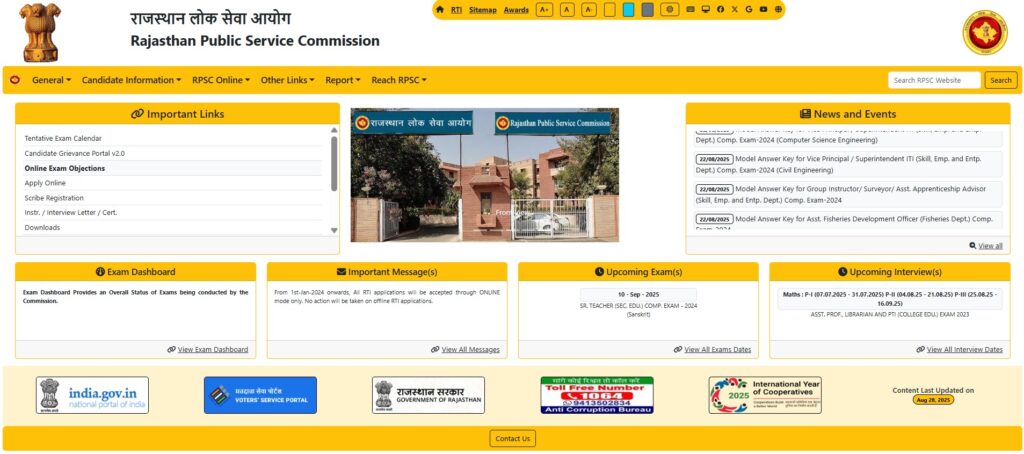Click the small dark rectangular icon before the monitor icon
The width and height of the screenshot is (1024, 454).
[691, 10]
